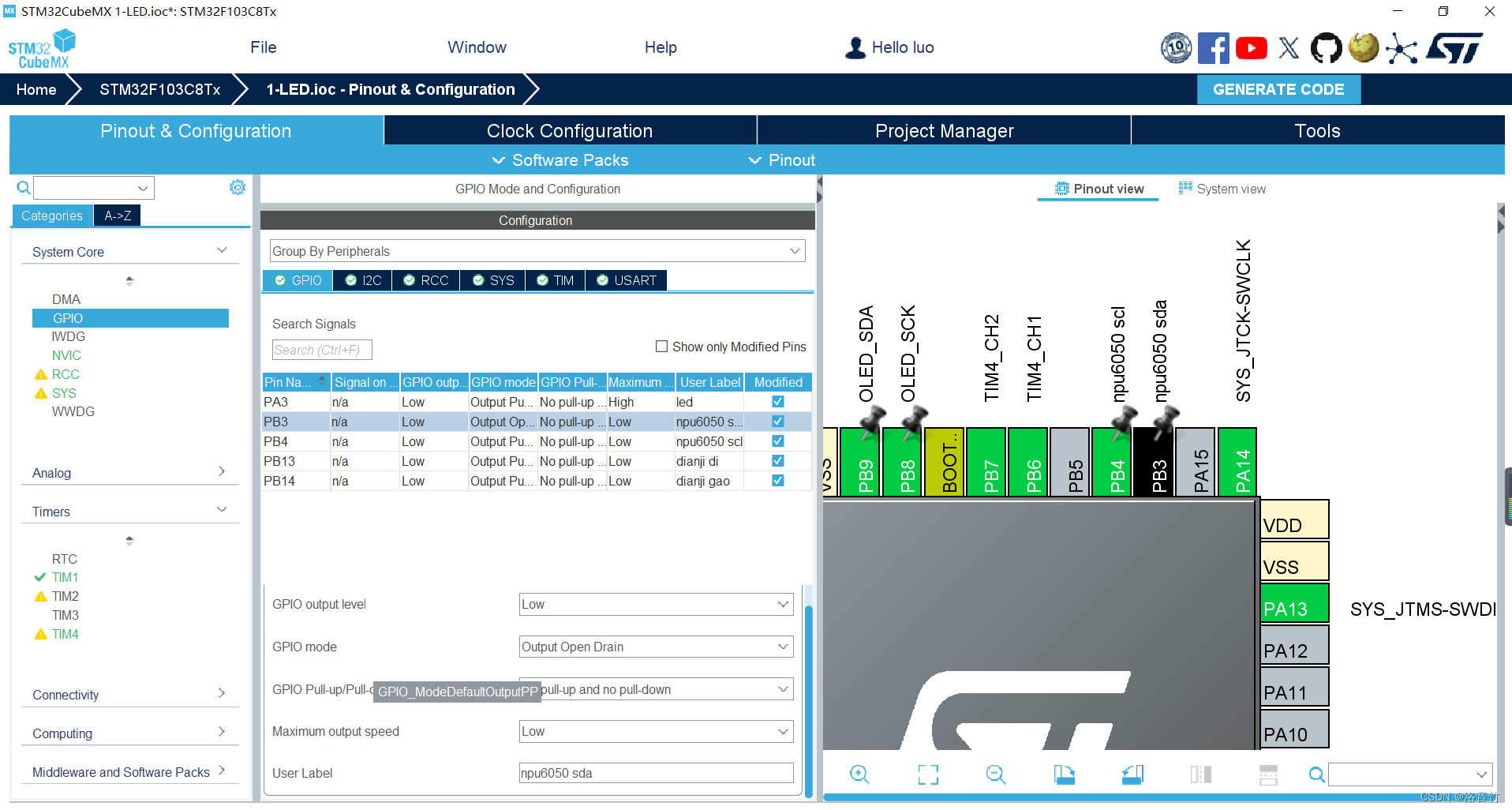
Task: Open the GPIO Pull-up/Pull-down dropdown
Action: [656, 689]
